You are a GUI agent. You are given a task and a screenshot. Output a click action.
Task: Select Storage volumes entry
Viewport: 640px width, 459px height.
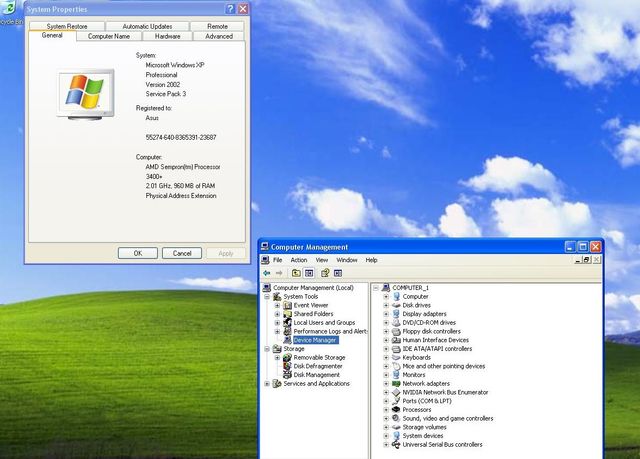pos(424,427)
